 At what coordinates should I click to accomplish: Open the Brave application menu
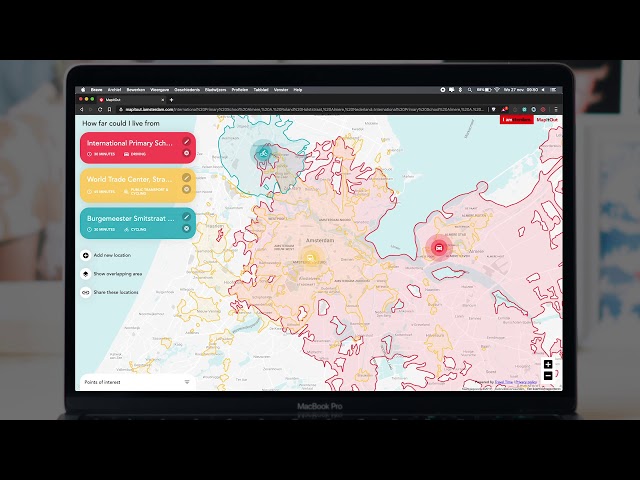97,90
